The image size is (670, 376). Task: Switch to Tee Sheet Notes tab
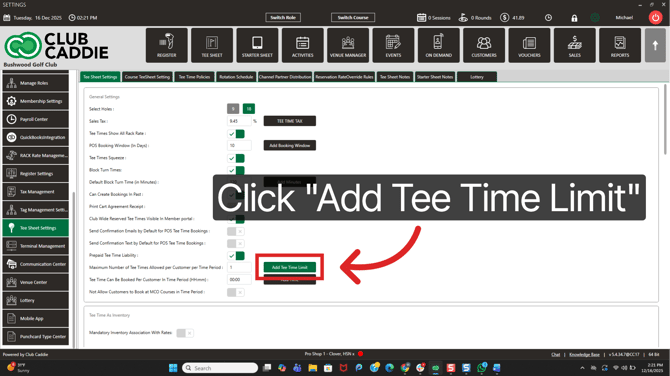395,77
